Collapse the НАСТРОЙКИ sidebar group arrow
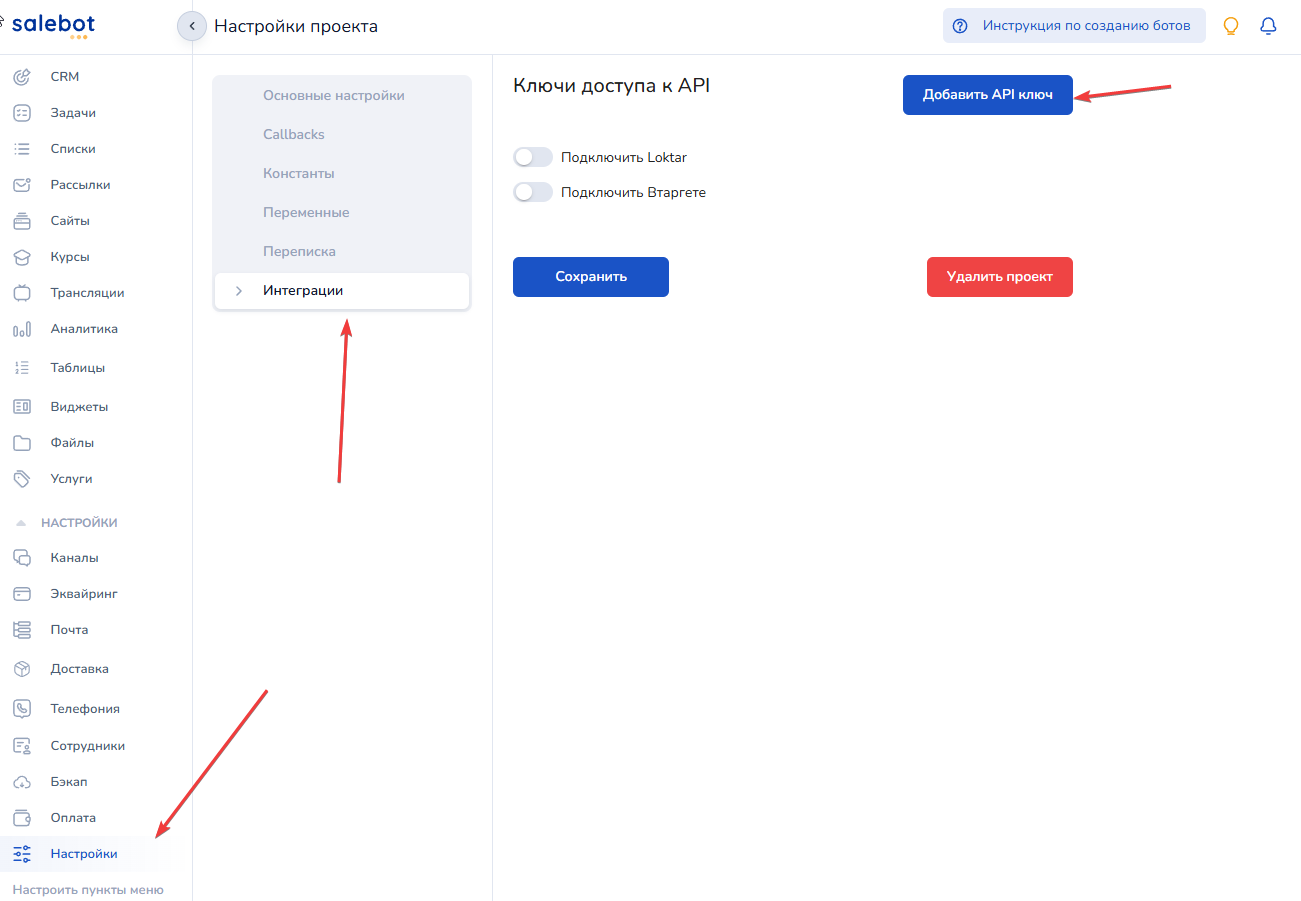Viewport: 1301px width, 901px height. click(x=21, y=523)
